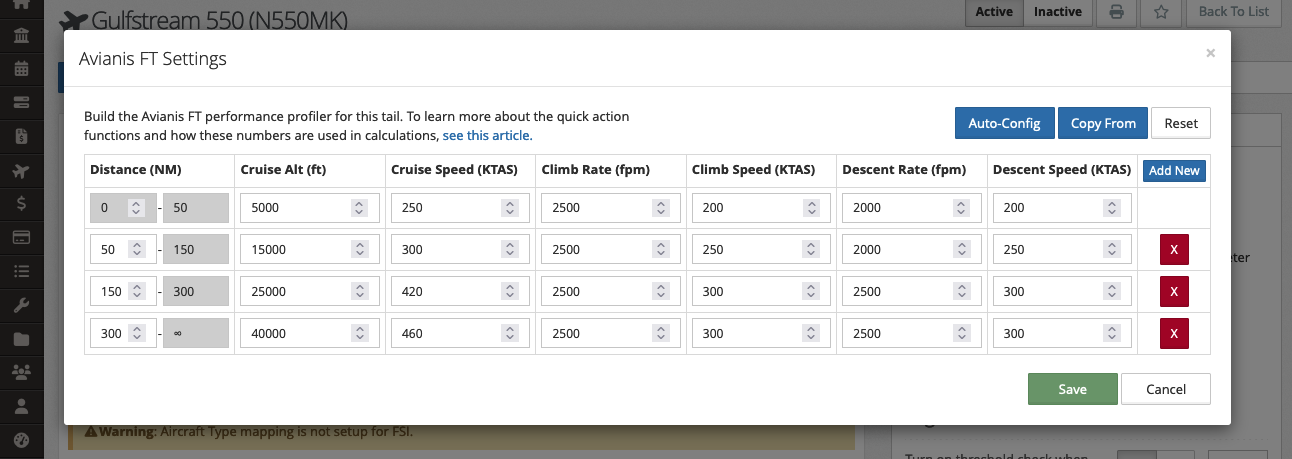Click the Descent Speed stepper in 50-150 row
This screenshot has width=1292, height=459.
tap(1112, 250)
